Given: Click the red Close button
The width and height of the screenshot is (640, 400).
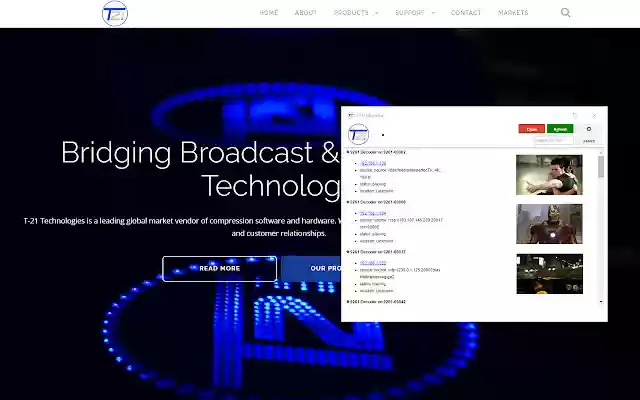Looking at the screenshot, I should [x=531, y=129].
